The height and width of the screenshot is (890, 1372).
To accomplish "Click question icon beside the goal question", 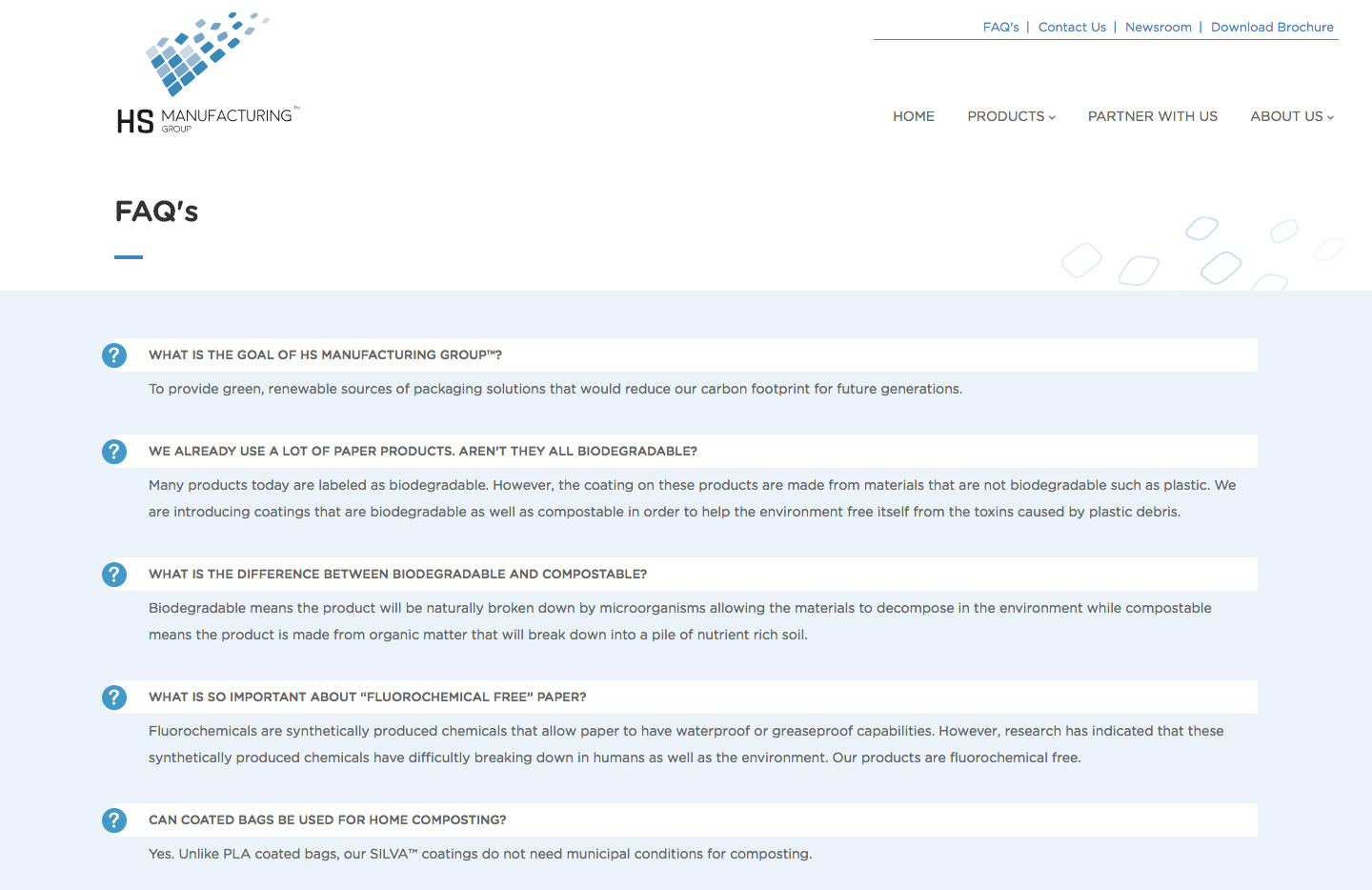I will coord(114,355).
